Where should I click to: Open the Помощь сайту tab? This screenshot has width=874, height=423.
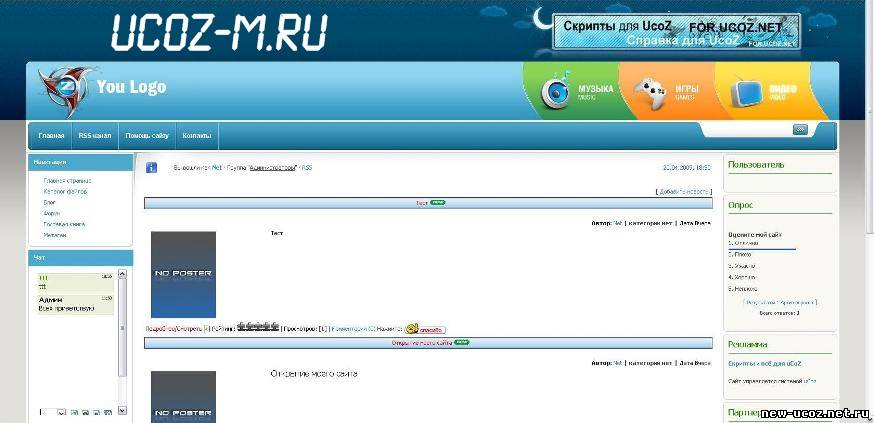click(x=147, y=136)
